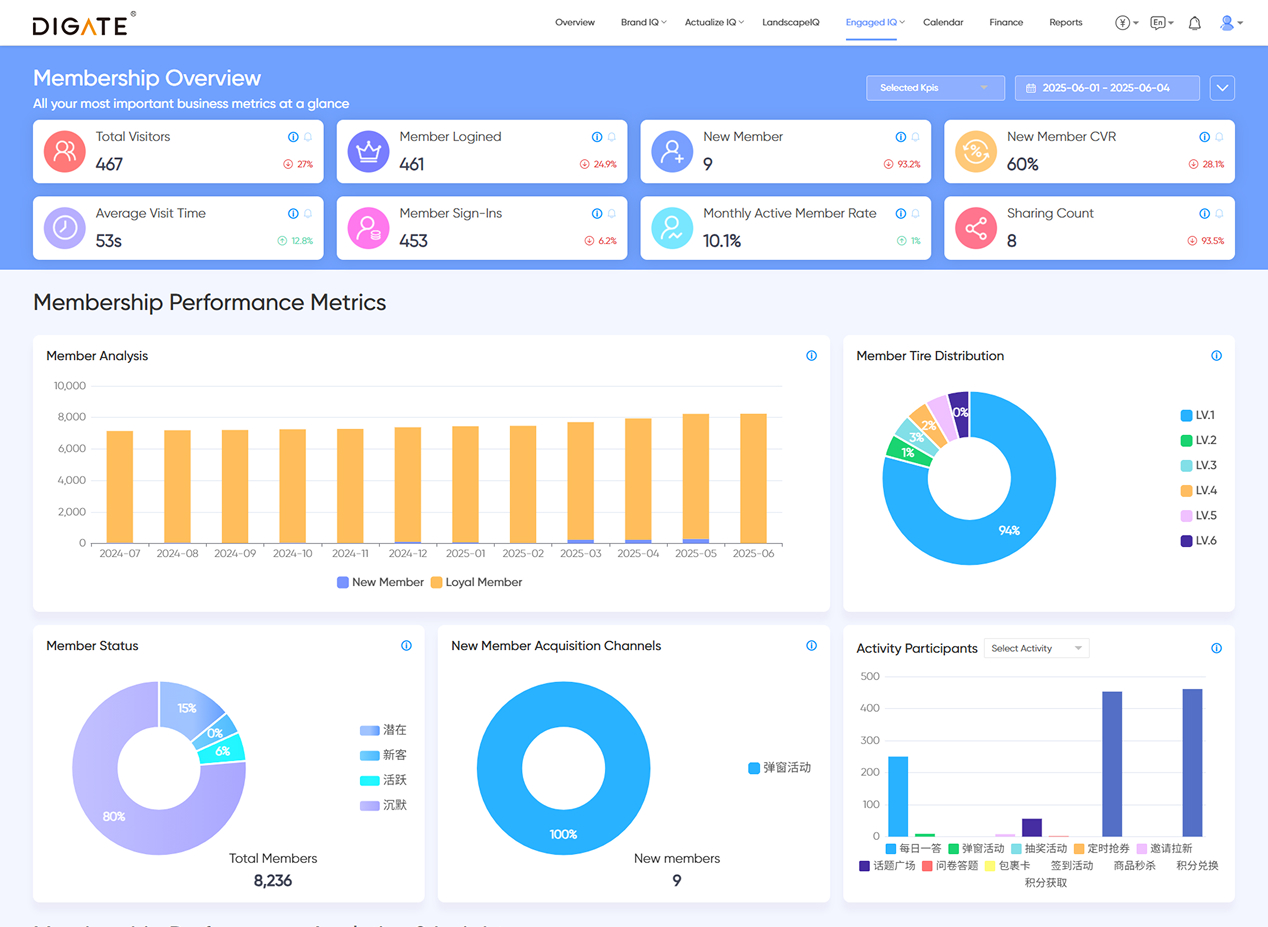Click the Total Visitors people icon

click(x=64, y=152)
